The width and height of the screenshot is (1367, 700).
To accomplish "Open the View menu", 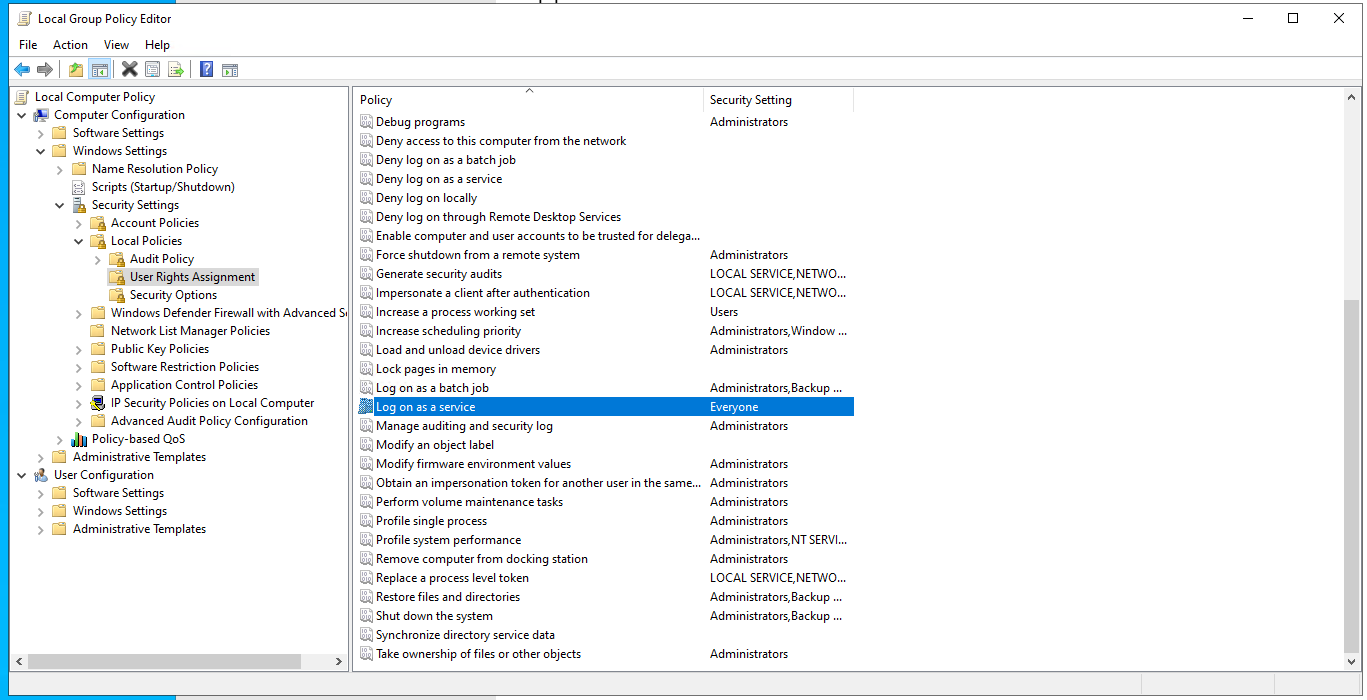I will click(116, 45).
